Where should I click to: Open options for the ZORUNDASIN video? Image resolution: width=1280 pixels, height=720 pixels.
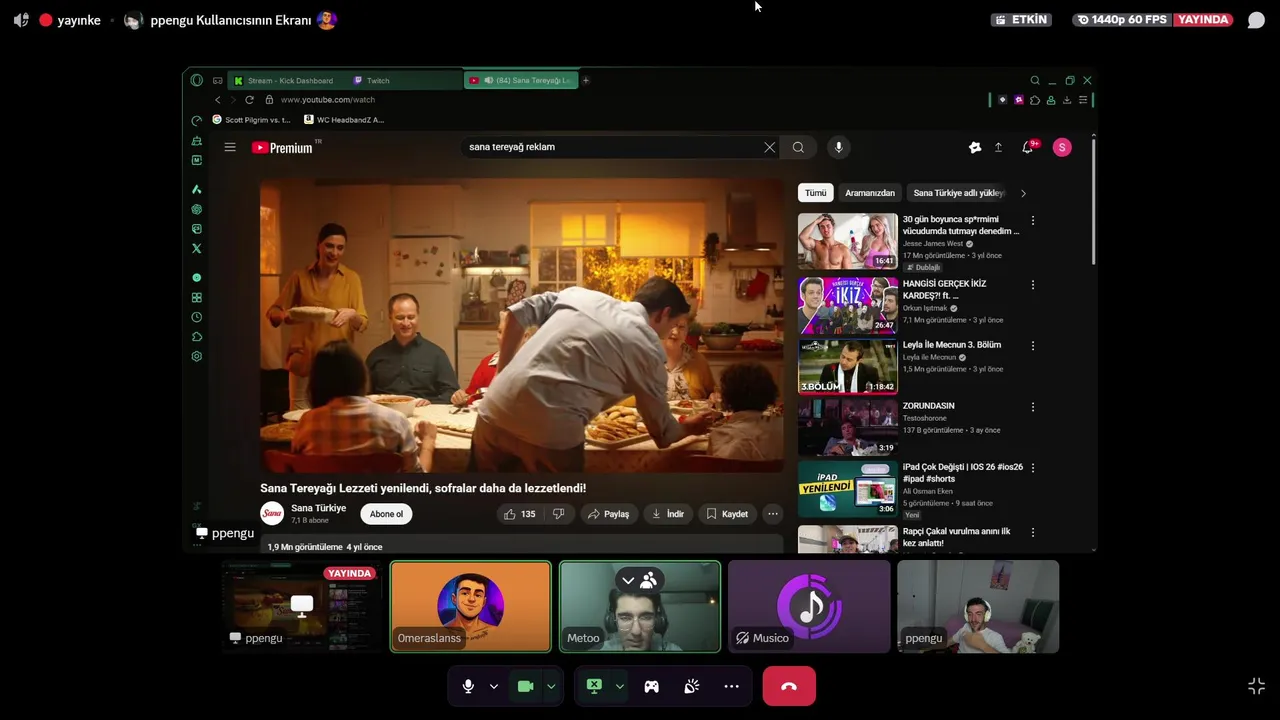(x=1033, y=407)
